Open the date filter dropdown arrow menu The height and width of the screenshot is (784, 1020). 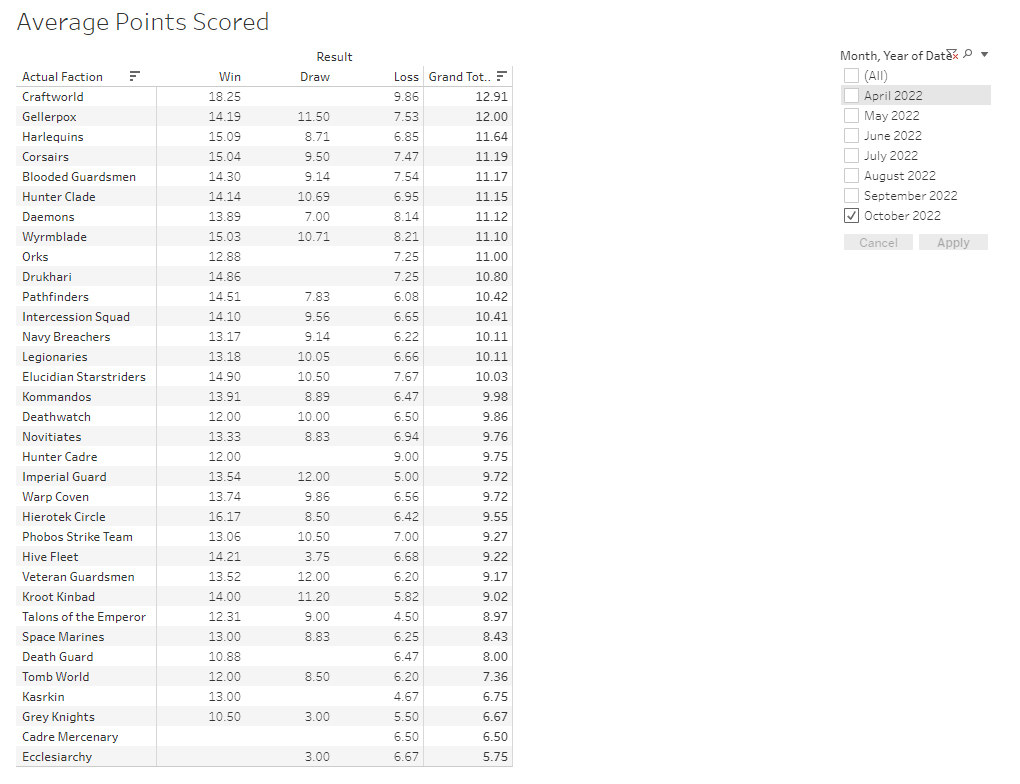(985, 55)
